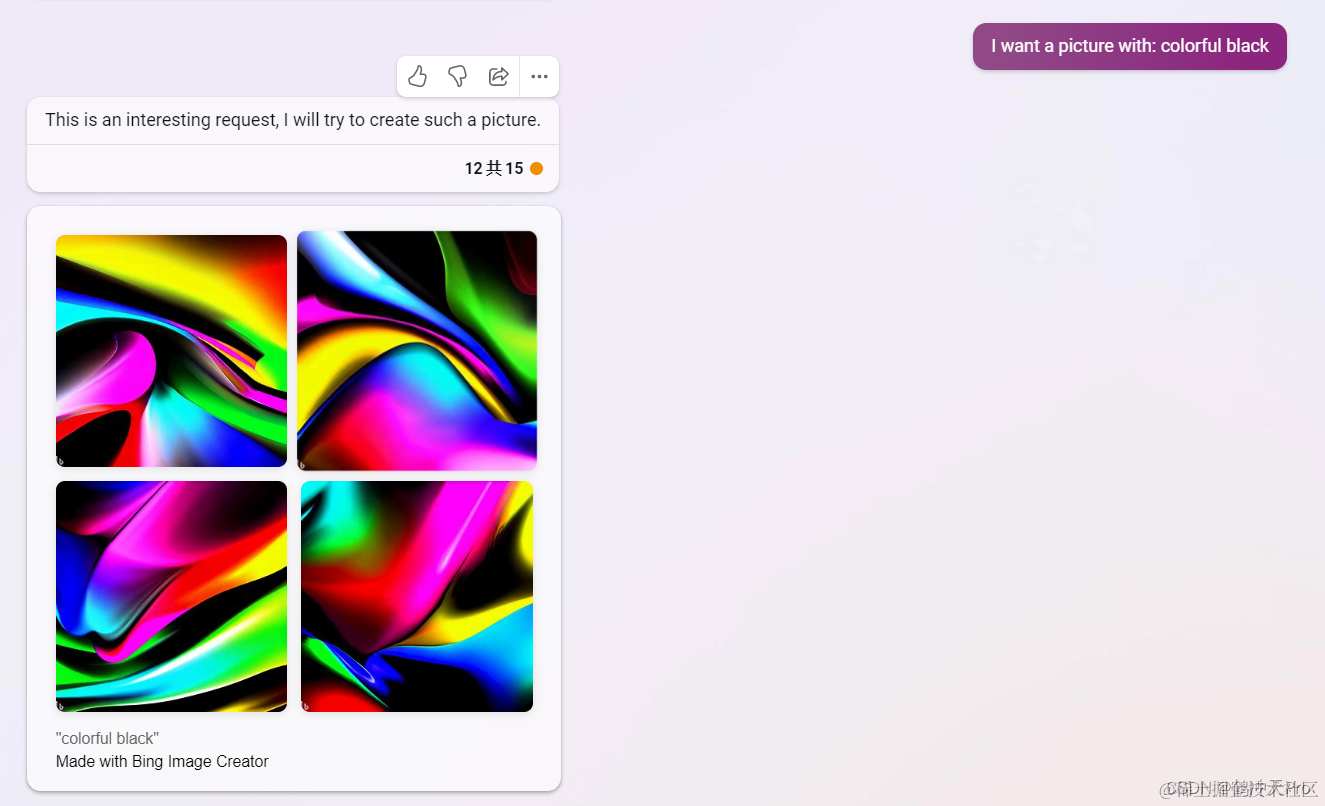Click the colorful black caption text

pos(106,738)
